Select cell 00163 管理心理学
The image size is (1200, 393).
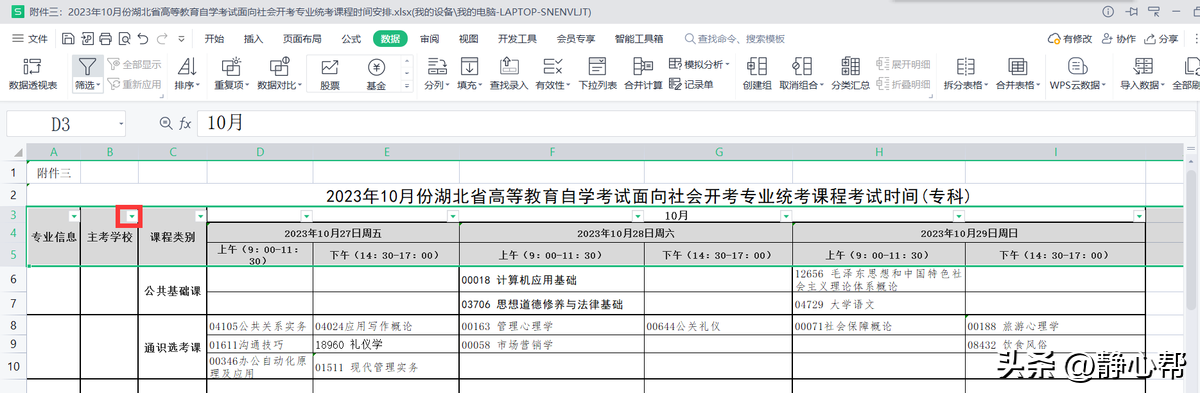(x=551, y=326)
